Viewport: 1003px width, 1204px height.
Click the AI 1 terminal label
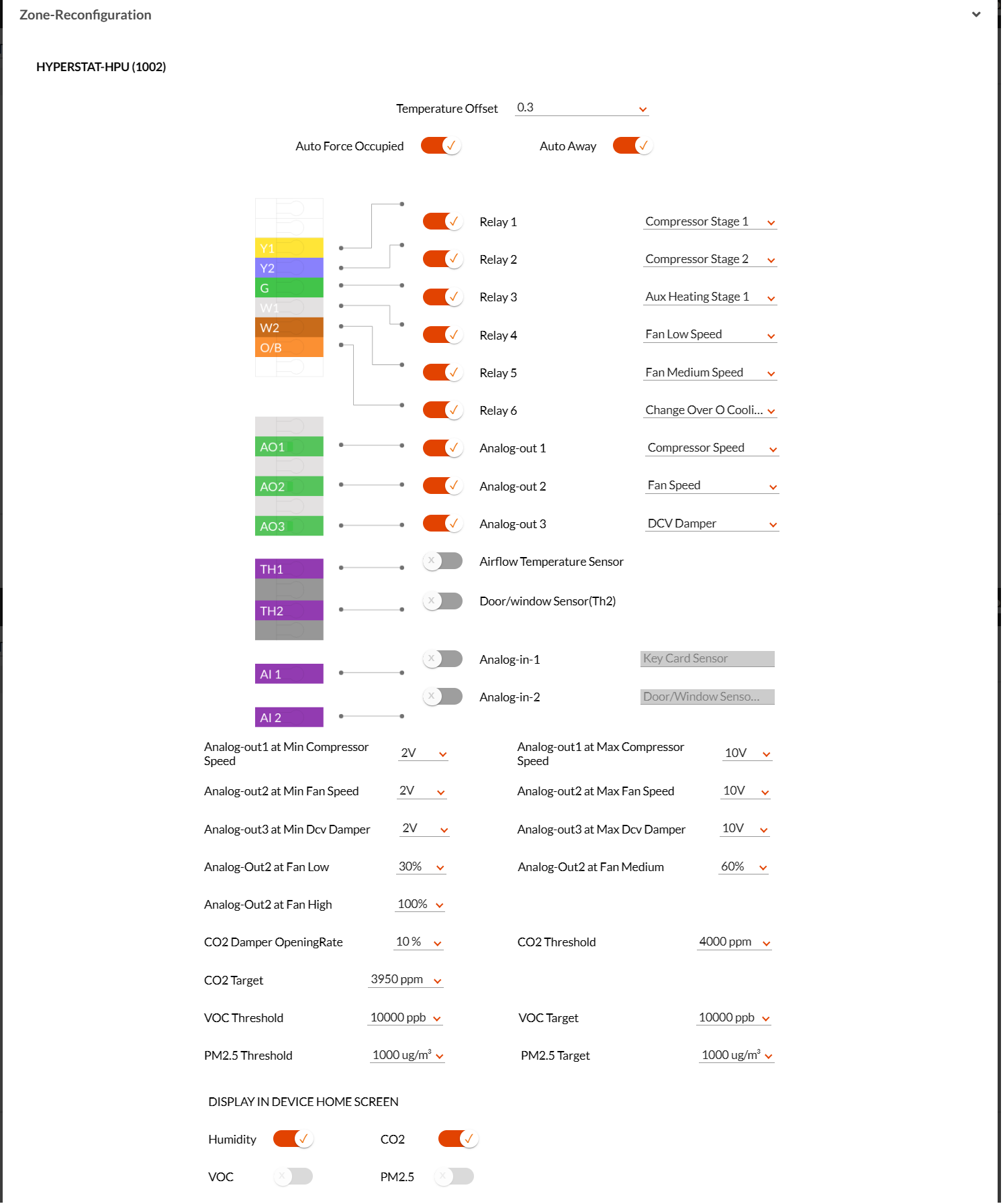click(289, 674)
